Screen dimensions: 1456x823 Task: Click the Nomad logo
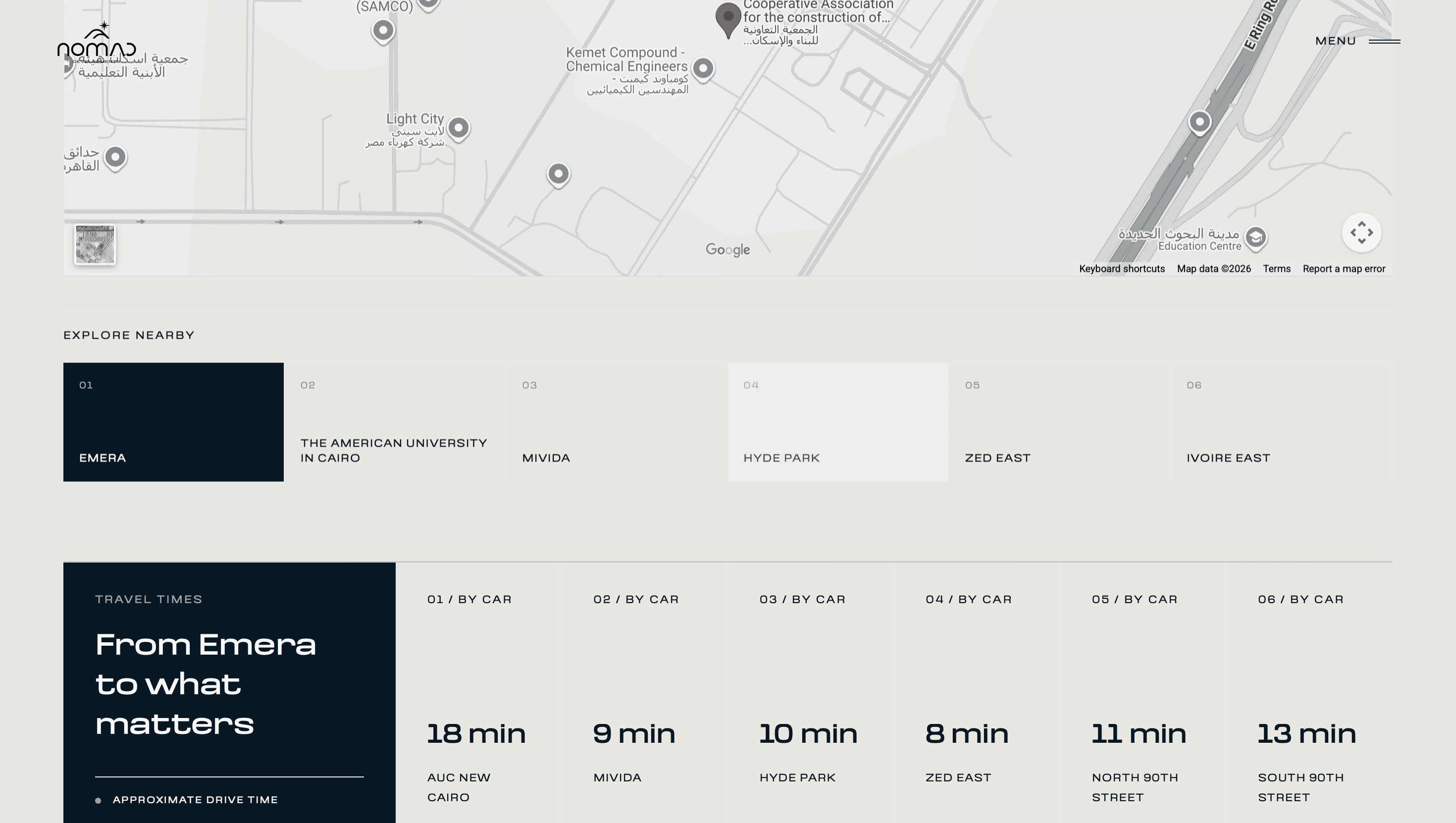[97, 43]
